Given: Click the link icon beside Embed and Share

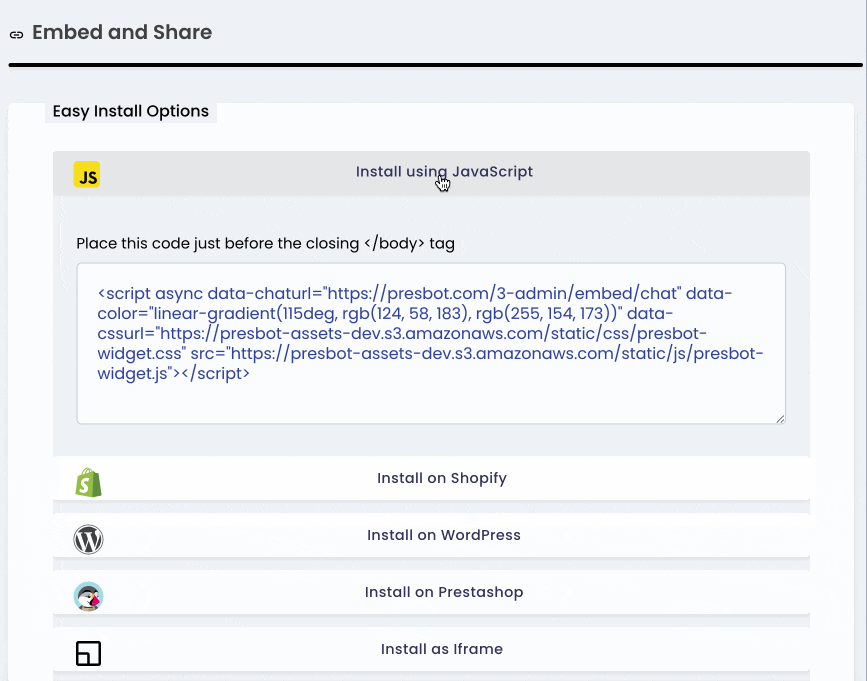Looking at the screenshot, I should [x=17, y=35].
